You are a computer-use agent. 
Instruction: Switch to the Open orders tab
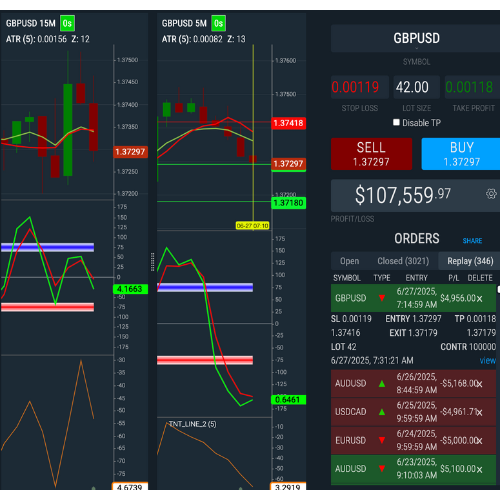point(349,261)
